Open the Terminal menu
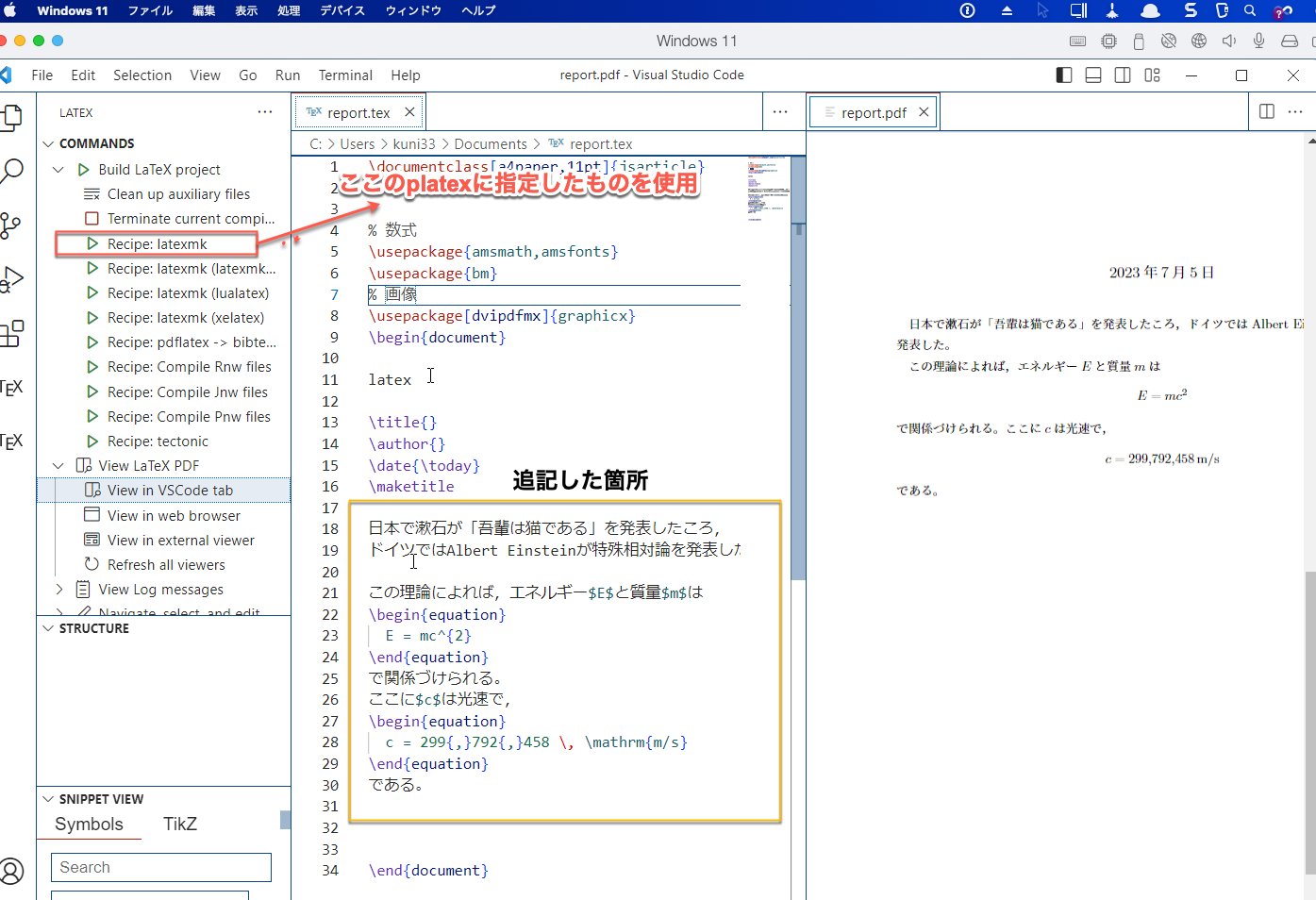 point(345,75)
